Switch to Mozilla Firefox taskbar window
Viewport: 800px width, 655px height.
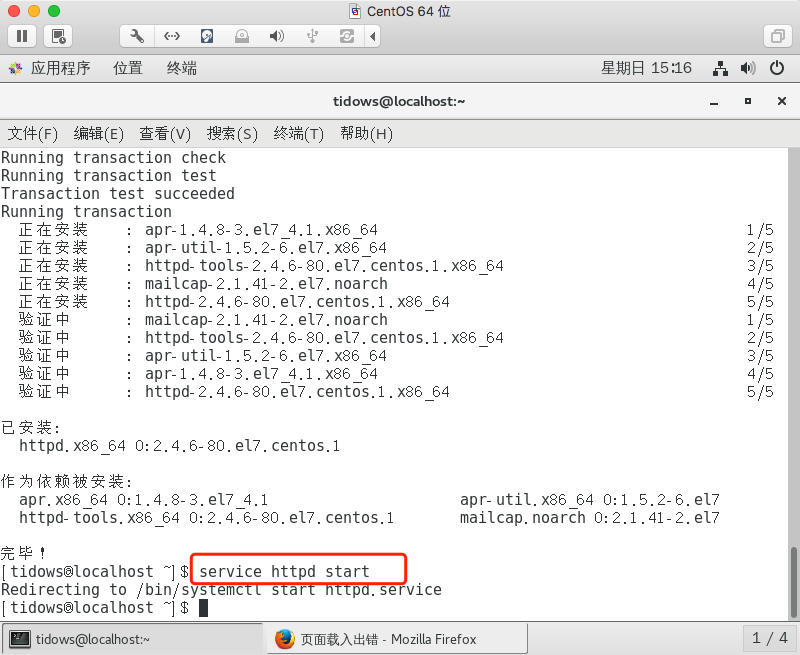point(397,639)
